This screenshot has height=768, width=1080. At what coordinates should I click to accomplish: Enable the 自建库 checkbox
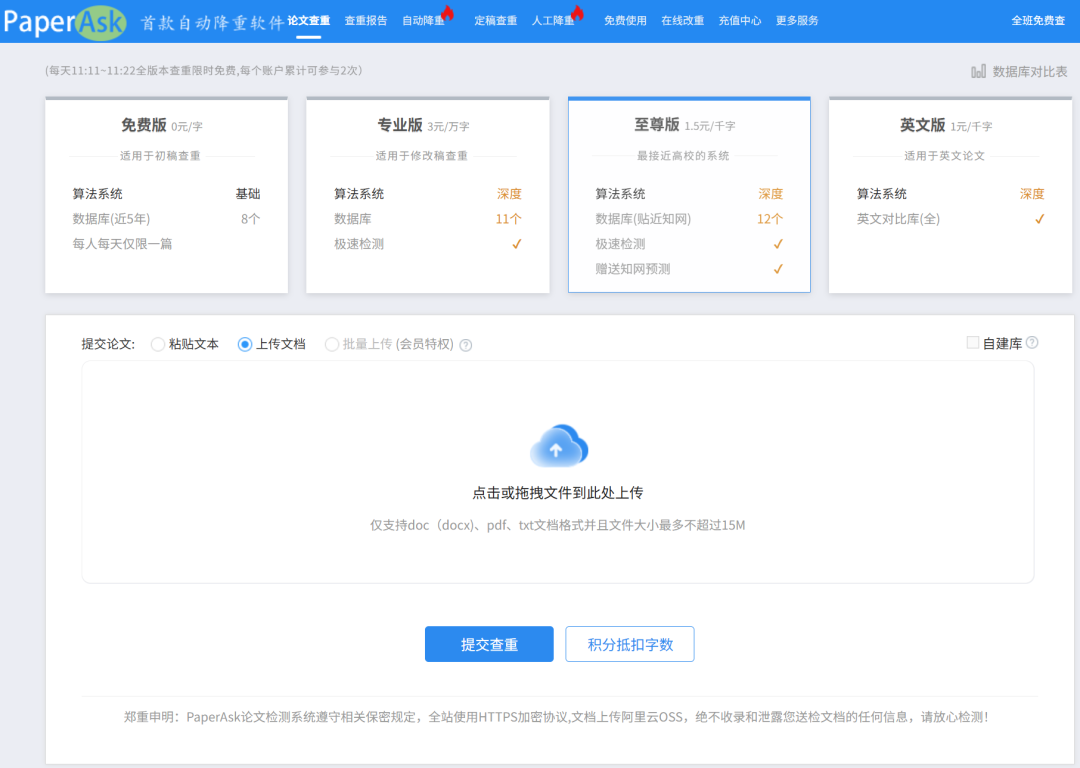pyautogui.click(x=973, y=343)
